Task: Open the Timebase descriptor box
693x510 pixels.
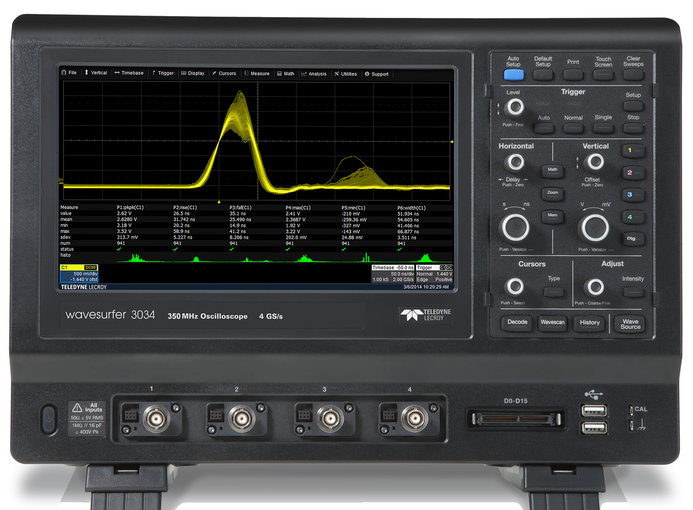Action: pyautogui.click(x=393, y=274)
